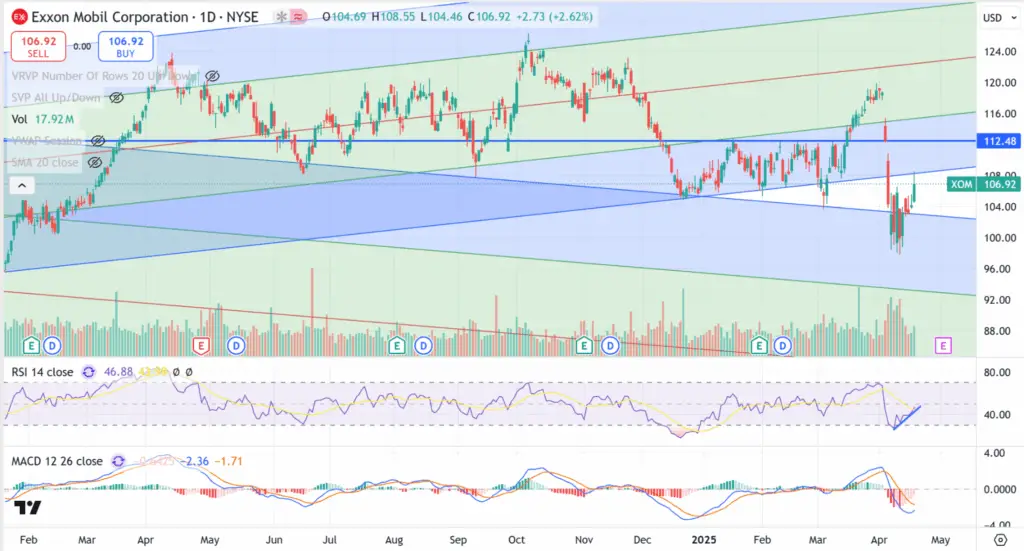This screenshot has height=551, width=1024.
Task: Click the 124.00 price axis label
Action: click(x=1000, y=52)
